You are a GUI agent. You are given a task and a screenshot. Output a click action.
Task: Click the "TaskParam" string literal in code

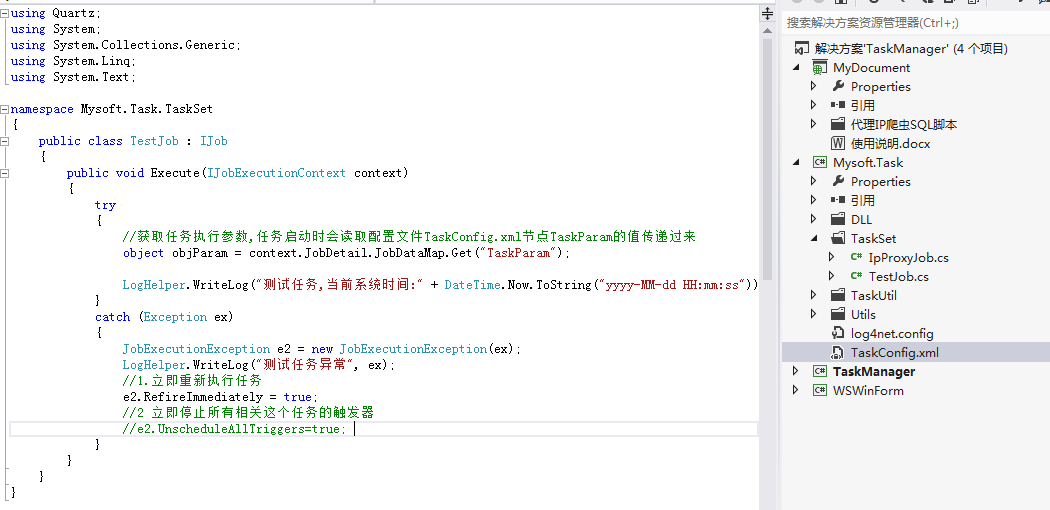(521, 253)
